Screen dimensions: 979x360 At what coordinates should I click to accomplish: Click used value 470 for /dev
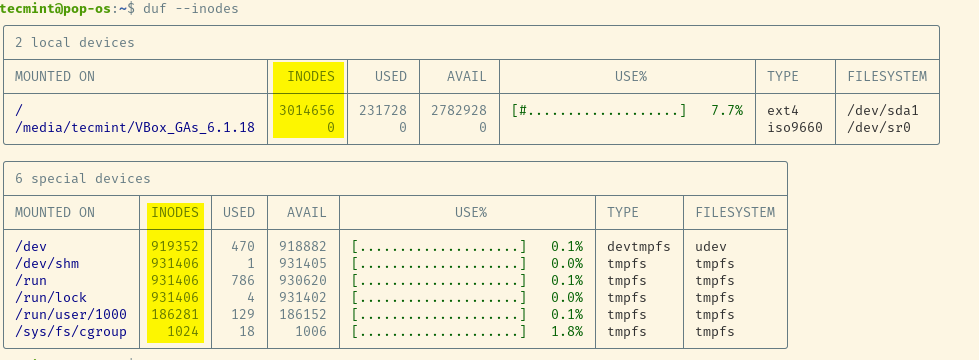243,246
